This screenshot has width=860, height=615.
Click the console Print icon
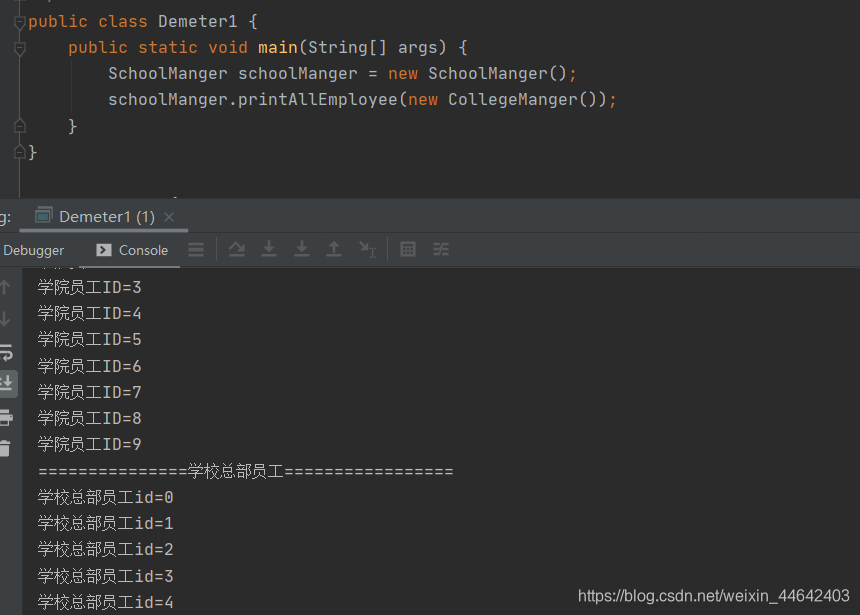[6, 417]
